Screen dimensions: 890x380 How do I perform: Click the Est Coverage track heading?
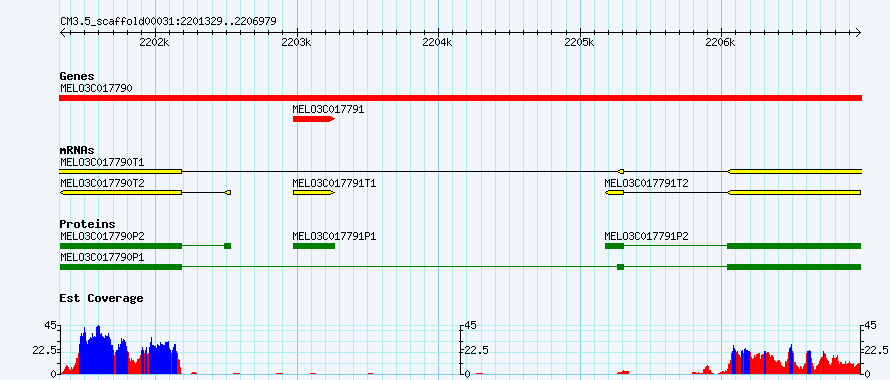102,298
